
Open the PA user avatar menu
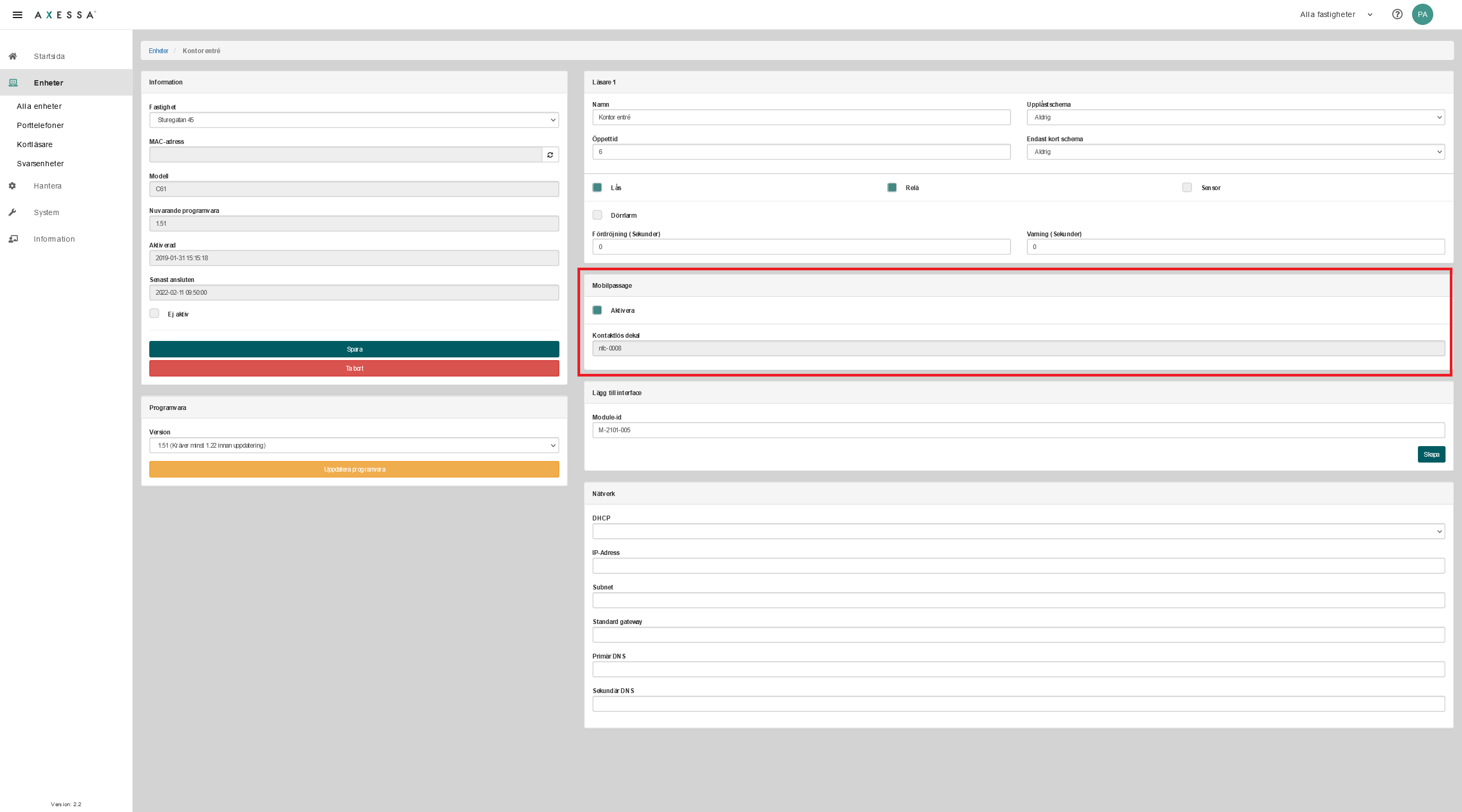(x=1422, y=14)
